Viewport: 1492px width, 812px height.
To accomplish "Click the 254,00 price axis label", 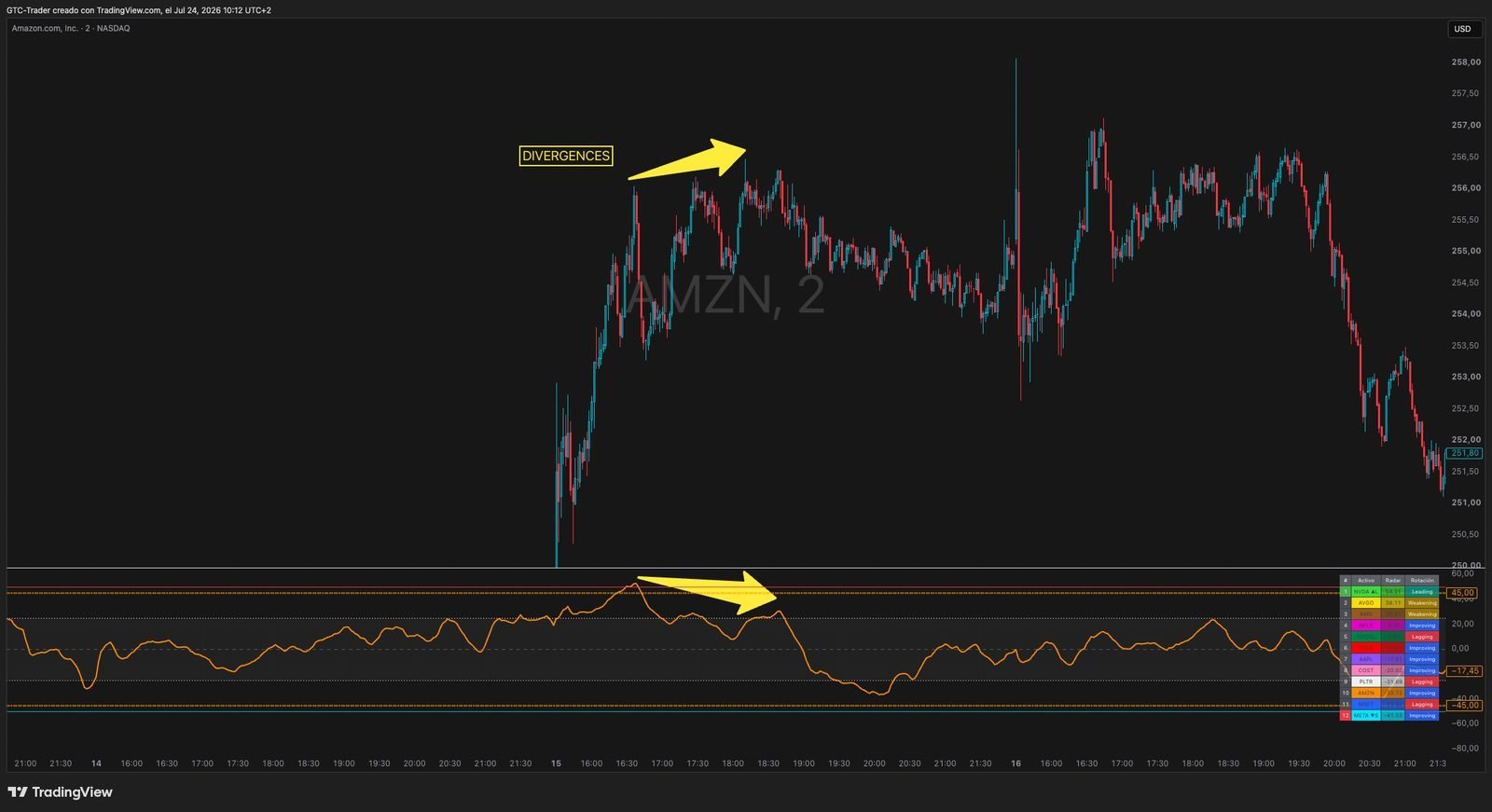I will coord(1466,314).
